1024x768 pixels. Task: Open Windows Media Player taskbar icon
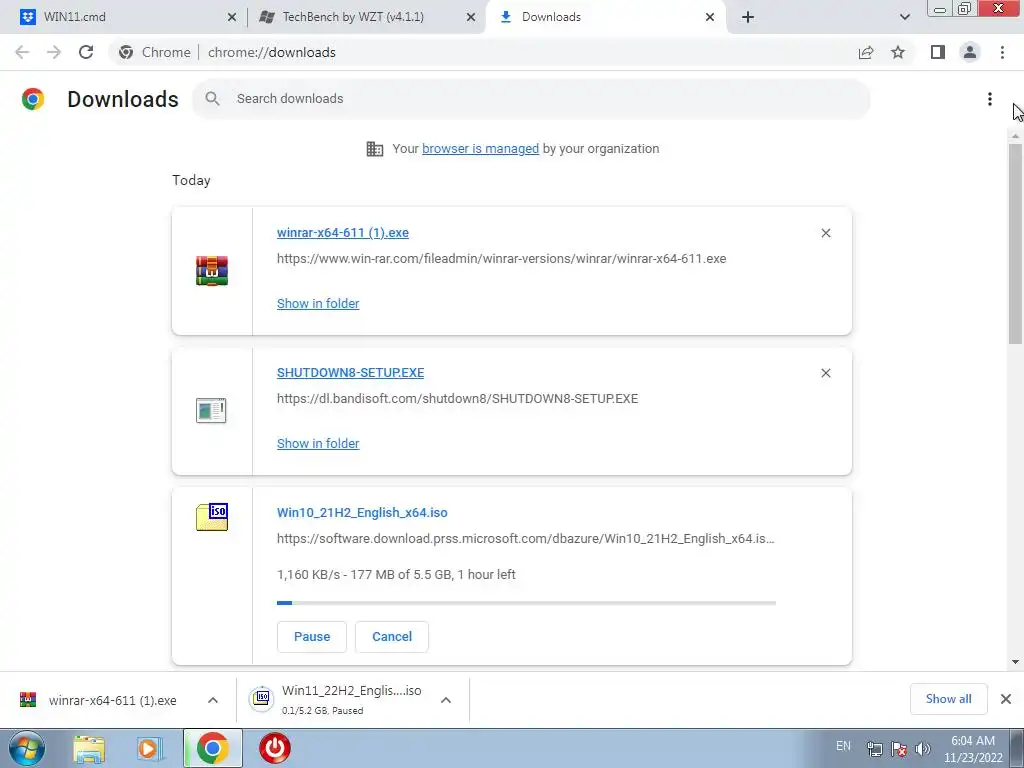point(149,748)
